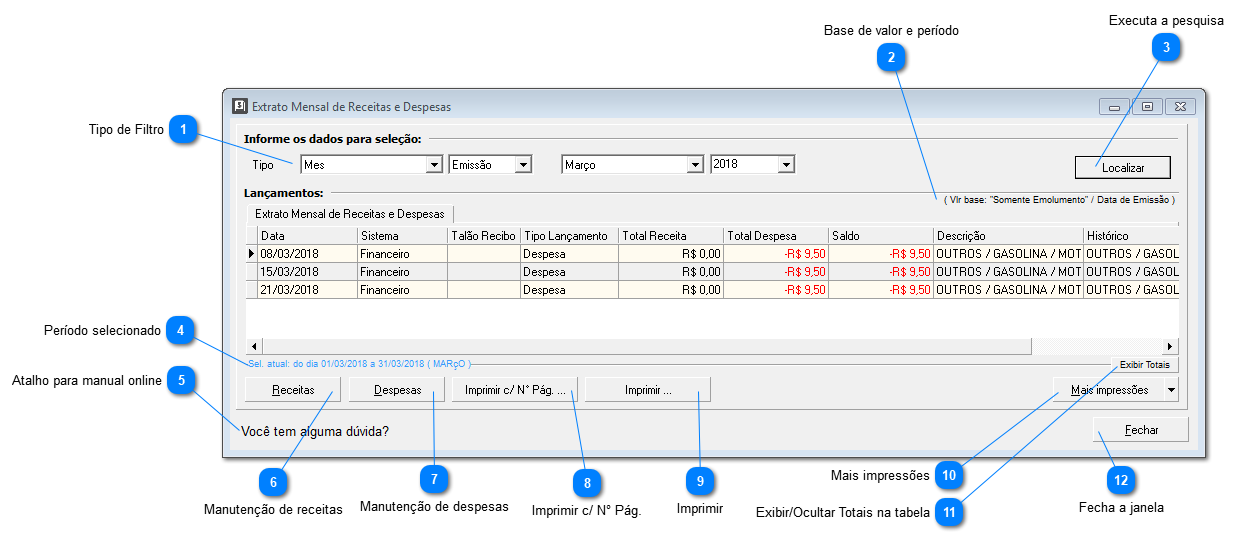Select the row dated 21/03/2018

point(712,290)
